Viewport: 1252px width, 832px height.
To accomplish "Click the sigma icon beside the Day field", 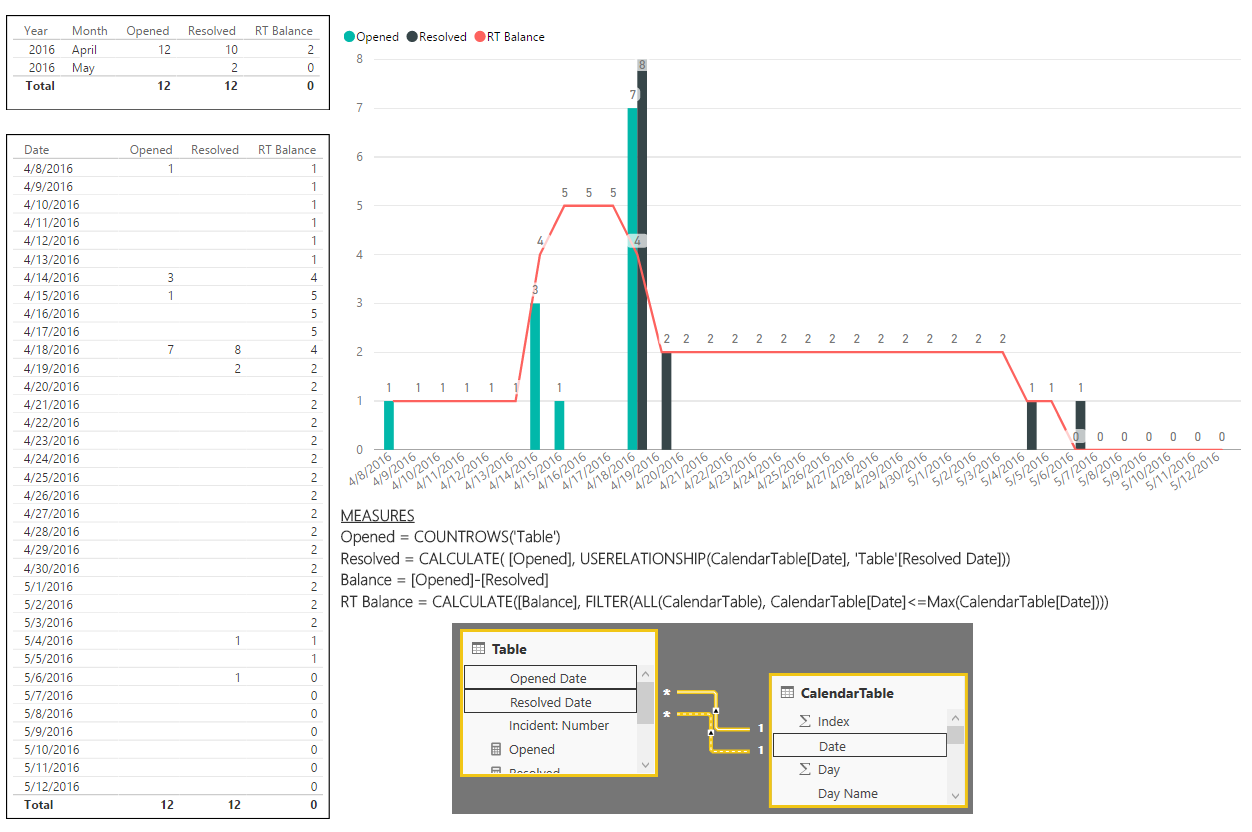I will click(x=805, y=769).
